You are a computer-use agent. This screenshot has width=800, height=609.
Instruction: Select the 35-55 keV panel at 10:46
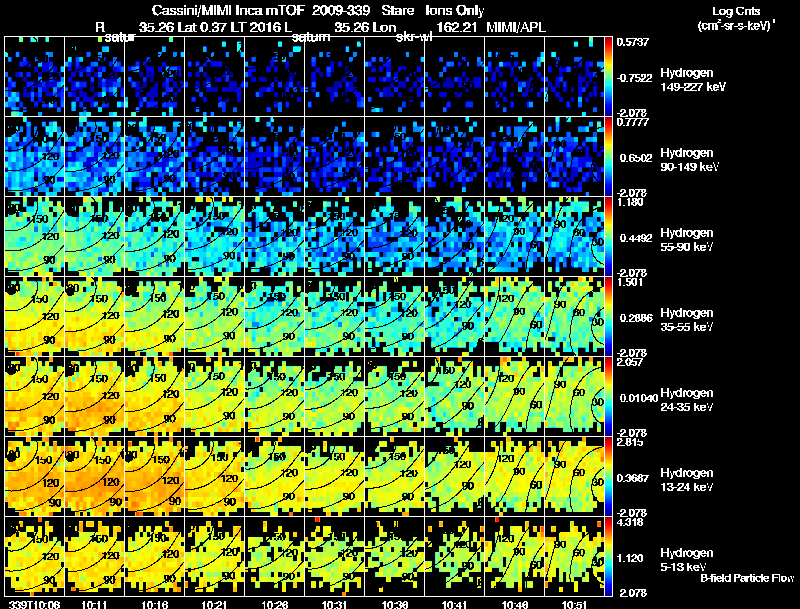pyautogui.click(x=514, y=316)
